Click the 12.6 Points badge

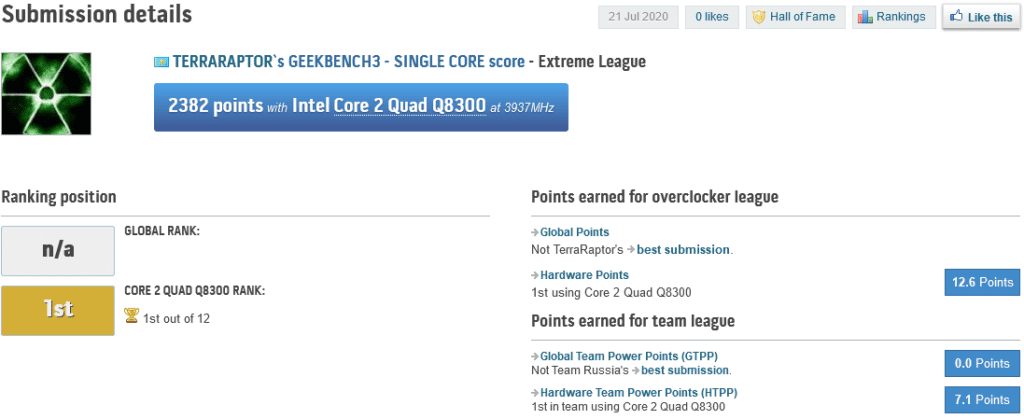click(x=981, y=283)
